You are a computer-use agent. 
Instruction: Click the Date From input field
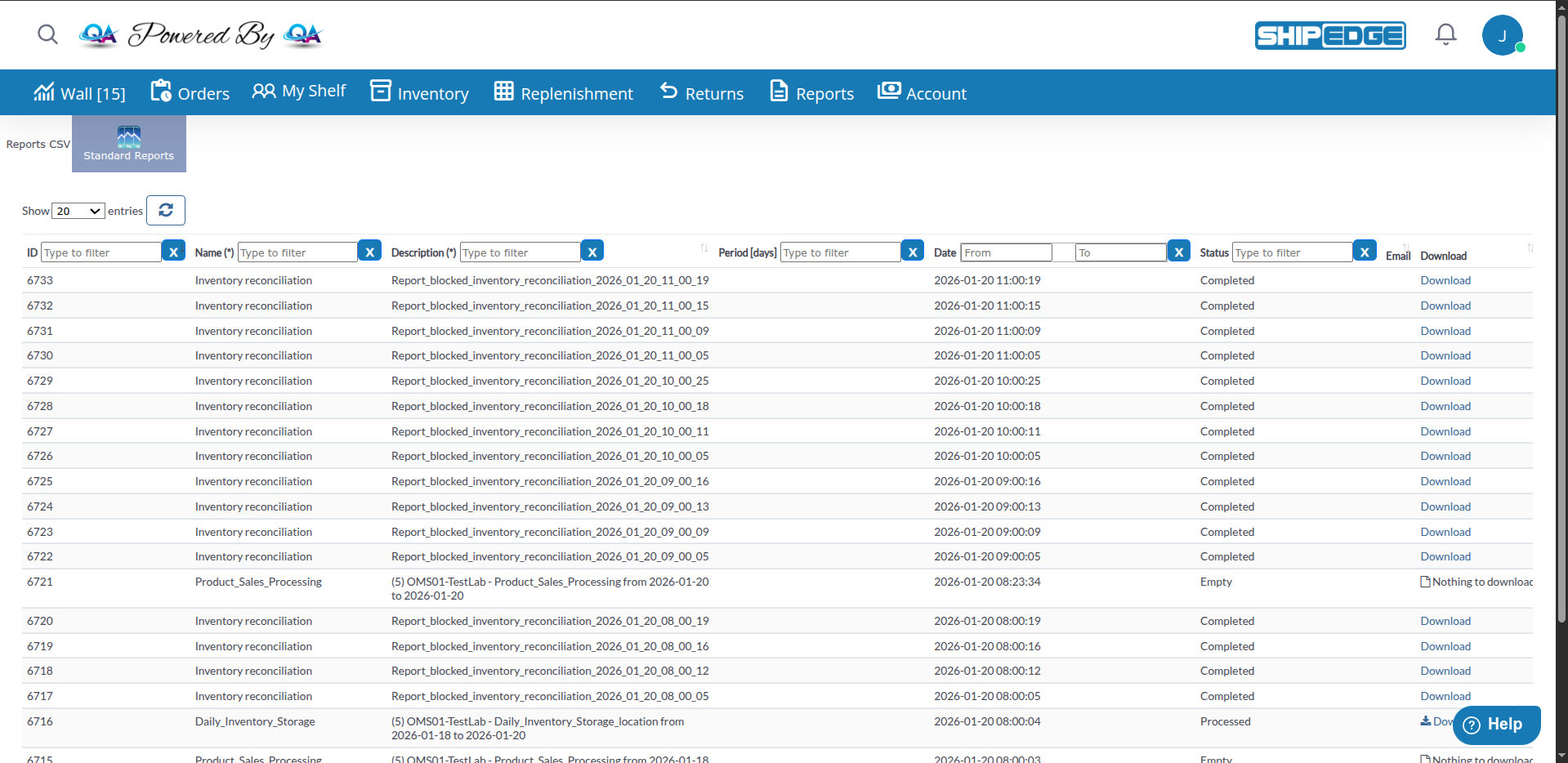point(1006,252)
